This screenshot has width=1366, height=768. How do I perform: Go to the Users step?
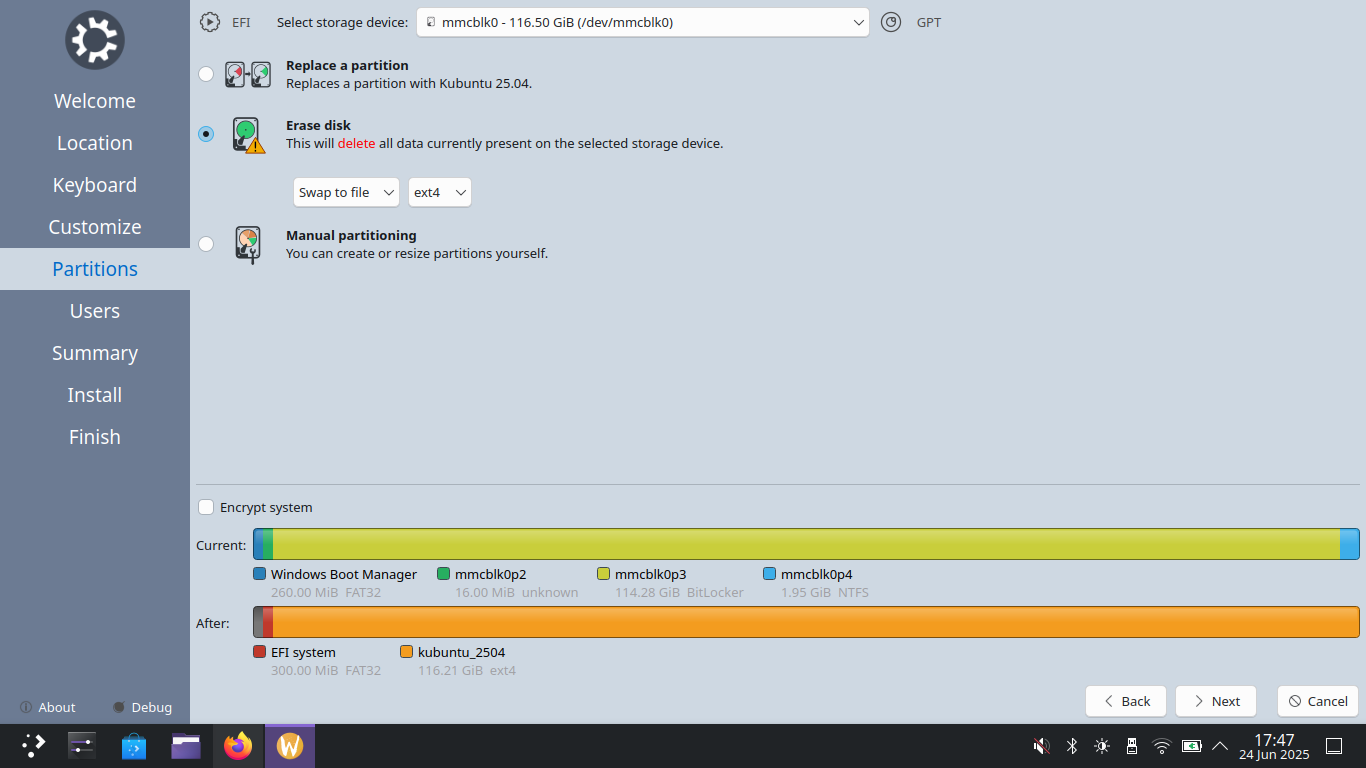tap(95, 311)
